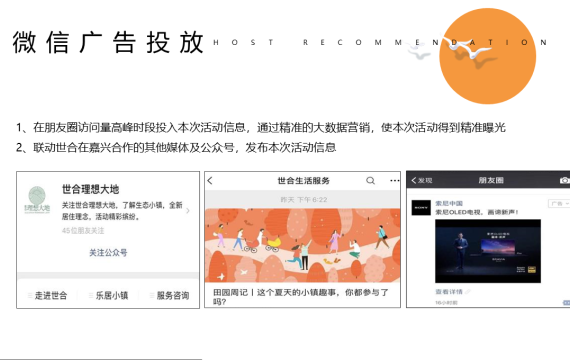Click the 微信广告投放 slide title
Screen dimensions: 570x360
pos(108,42)
